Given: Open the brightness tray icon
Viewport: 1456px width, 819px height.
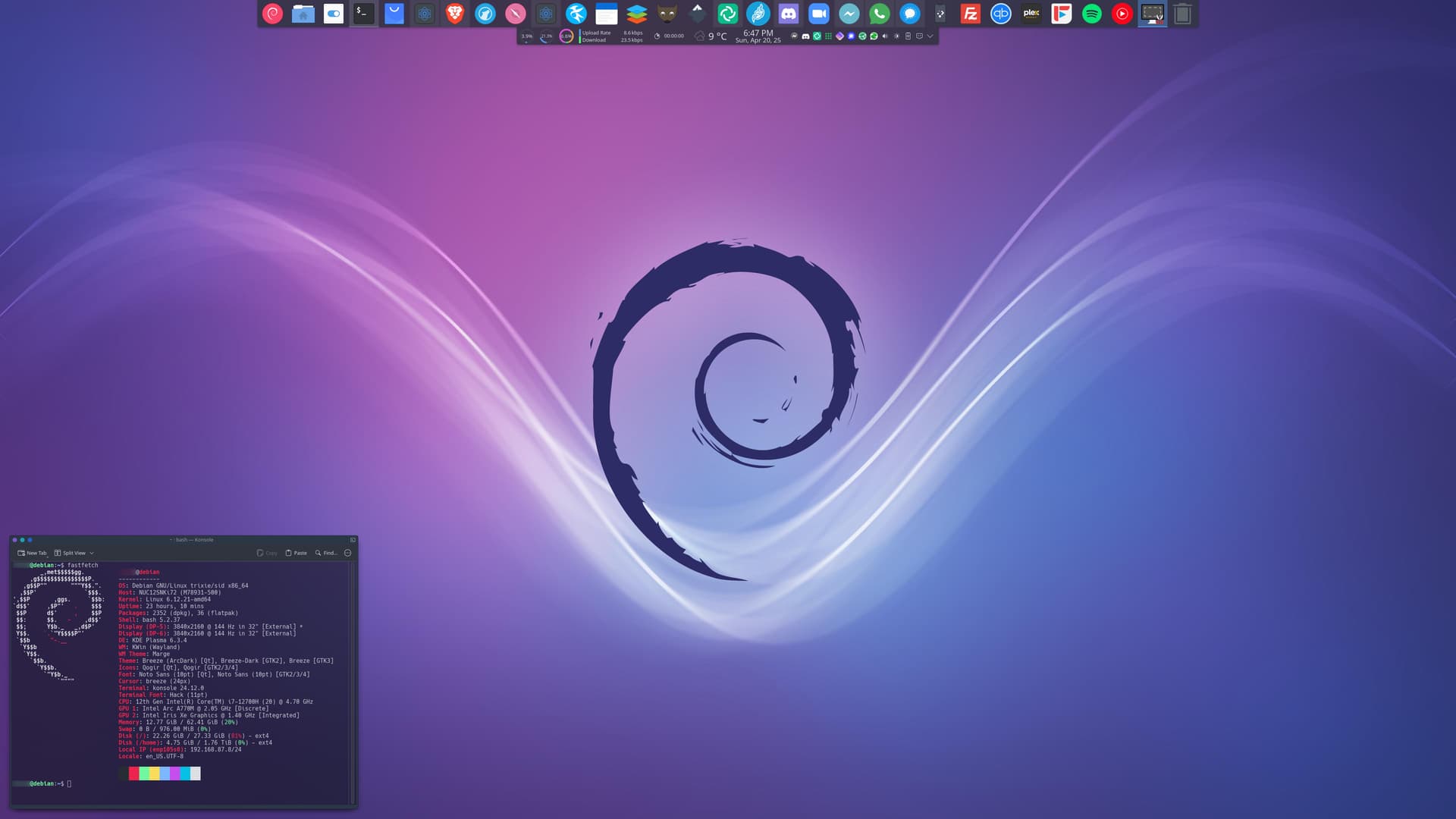Looking at the screenshot, I should pyautogui.click(x=896, y=36).
